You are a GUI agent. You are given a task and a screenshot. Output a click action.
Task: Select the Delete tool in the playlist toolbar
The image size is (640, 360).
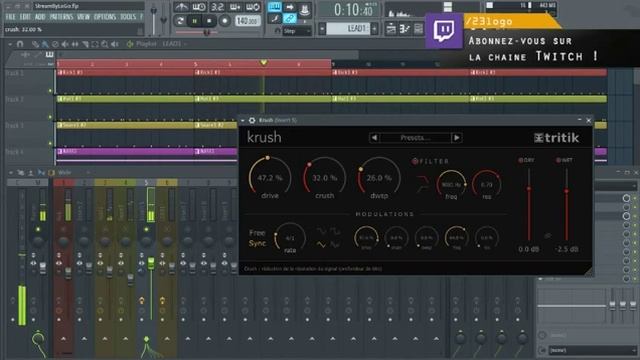(55, 44)
